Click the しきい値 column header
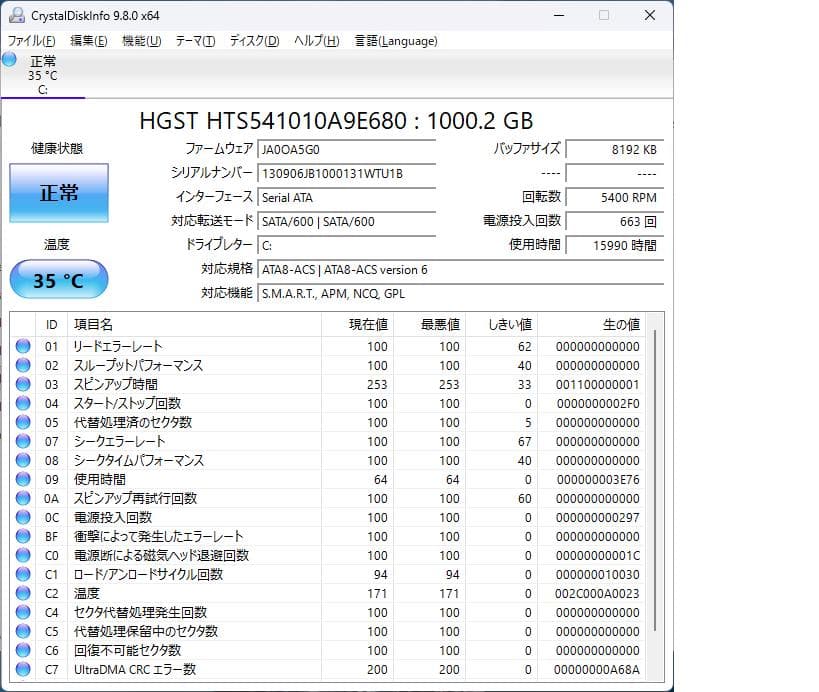Viewport: 819px width, 692px height. tap(501, 325)
